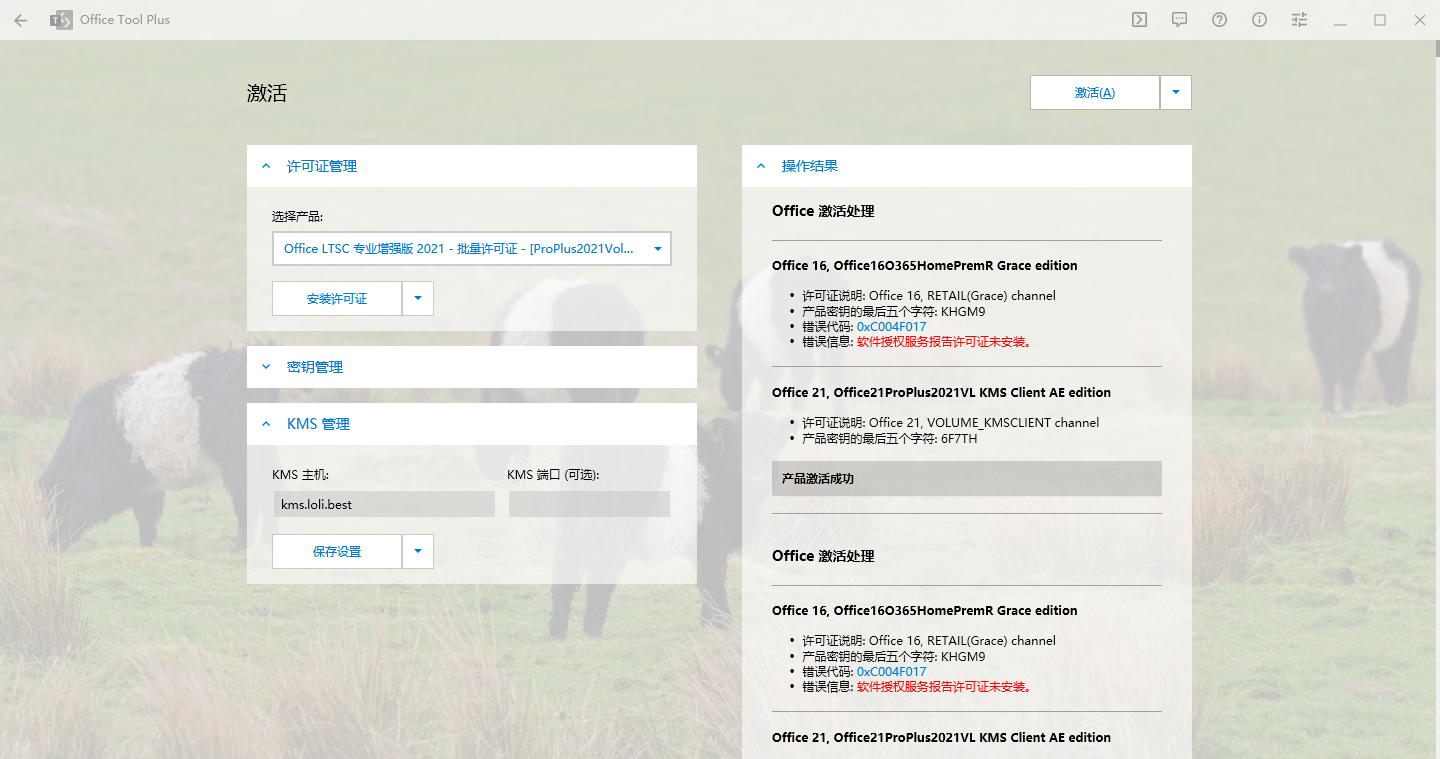This screenshot has height=759, width=1440.
Task: Collapse the 操作结果 panel
Action: point(761,166)
